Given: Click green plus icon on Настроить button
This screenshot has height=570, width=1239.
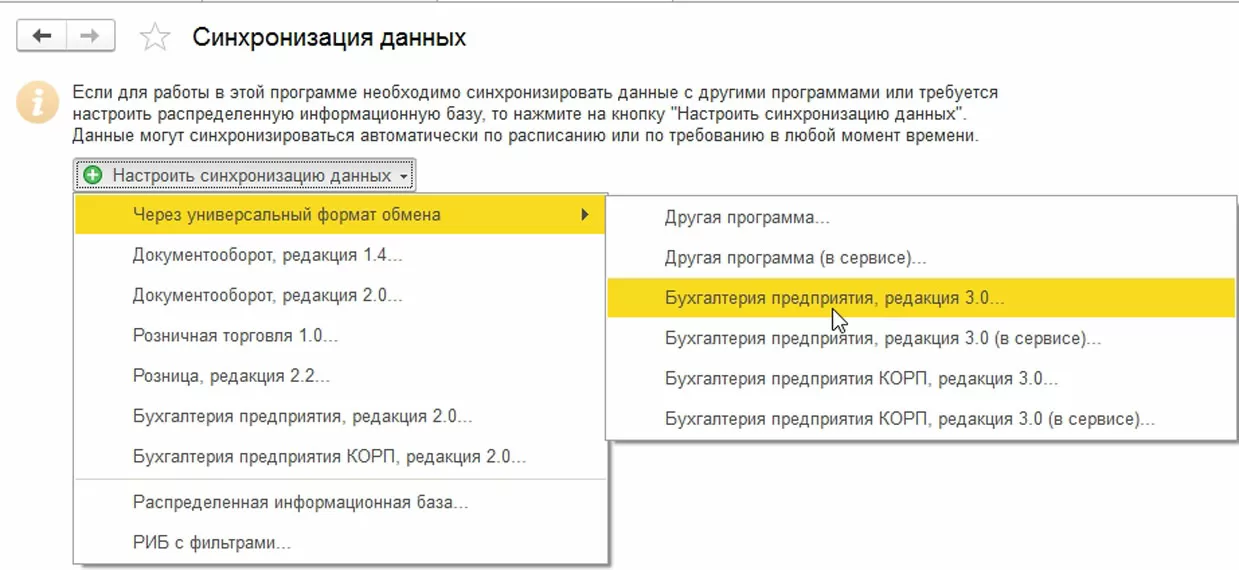Looking at the screenshot, I should 93,175.
